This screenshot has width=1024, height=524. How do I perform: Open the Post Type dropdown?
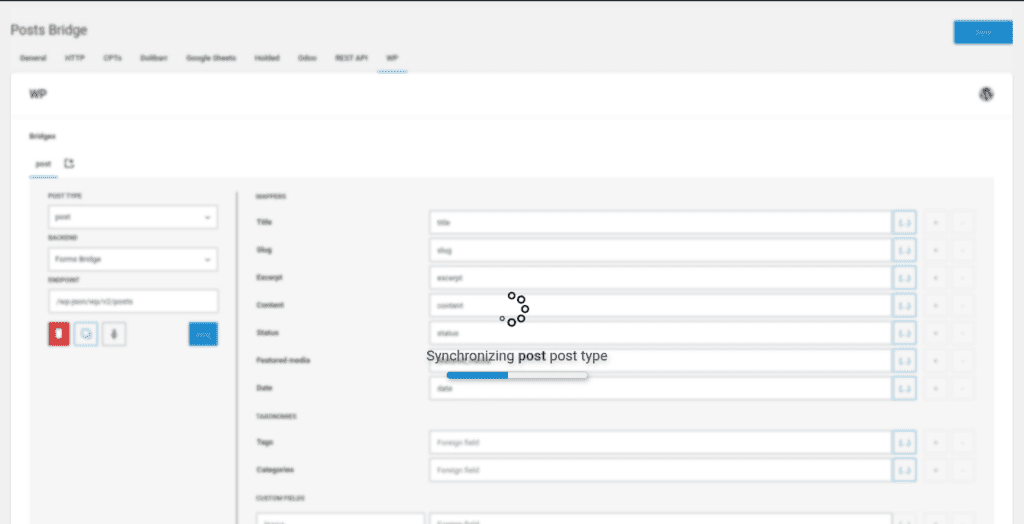click(x=133, y=217)
